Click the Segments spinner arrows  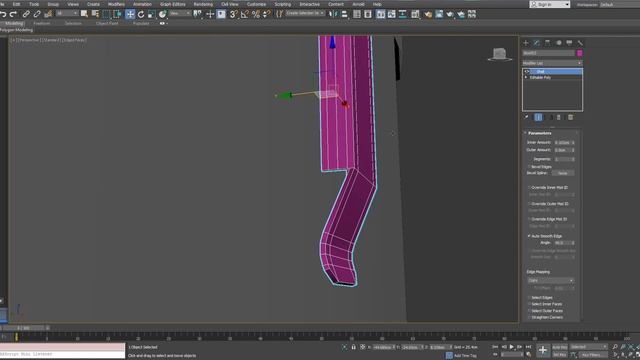(573, 159)
